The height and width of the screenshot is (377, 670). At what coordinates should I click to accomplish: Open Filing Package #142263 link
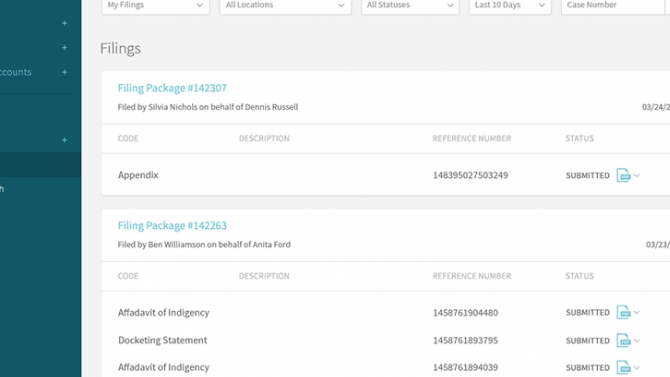172,226
